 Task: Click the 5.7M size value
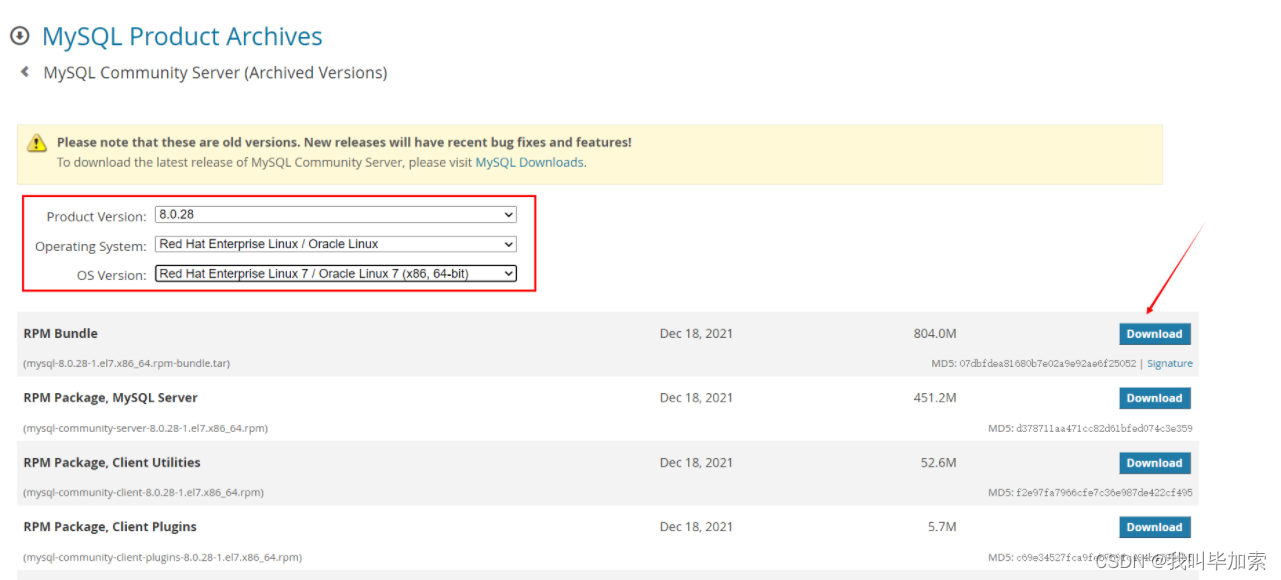tap(942, 527)
